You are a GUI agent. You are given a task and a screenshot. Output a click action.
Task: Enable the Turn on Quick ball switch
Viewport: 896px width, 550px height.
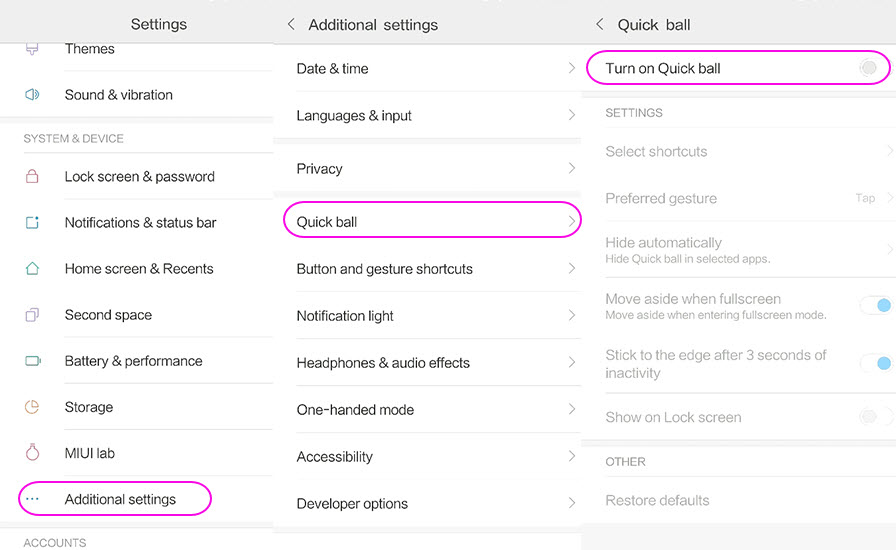pyautogui.click(x=869, y=68)
